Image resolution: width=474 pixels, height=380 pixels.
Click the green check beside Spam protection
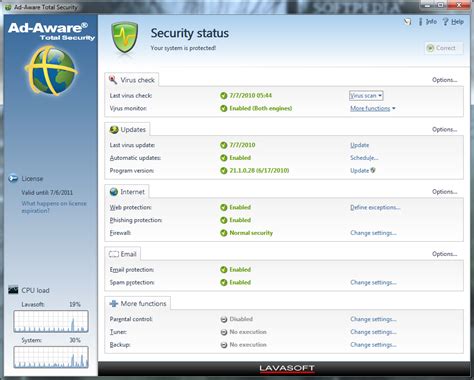[x=224, y=282]
